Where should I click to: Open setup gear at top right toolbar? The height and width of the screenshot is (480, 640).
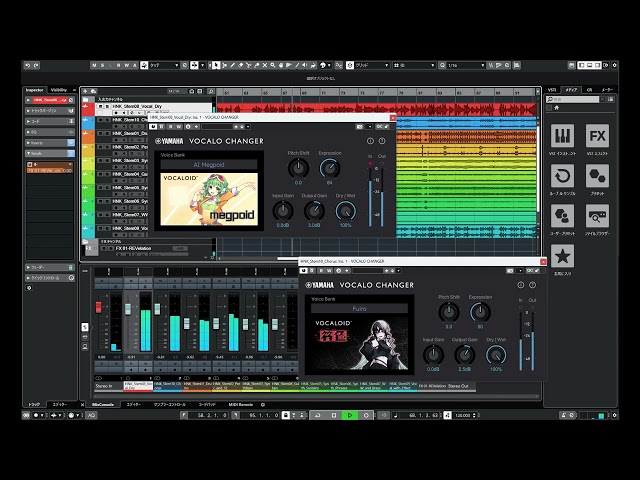614,65
